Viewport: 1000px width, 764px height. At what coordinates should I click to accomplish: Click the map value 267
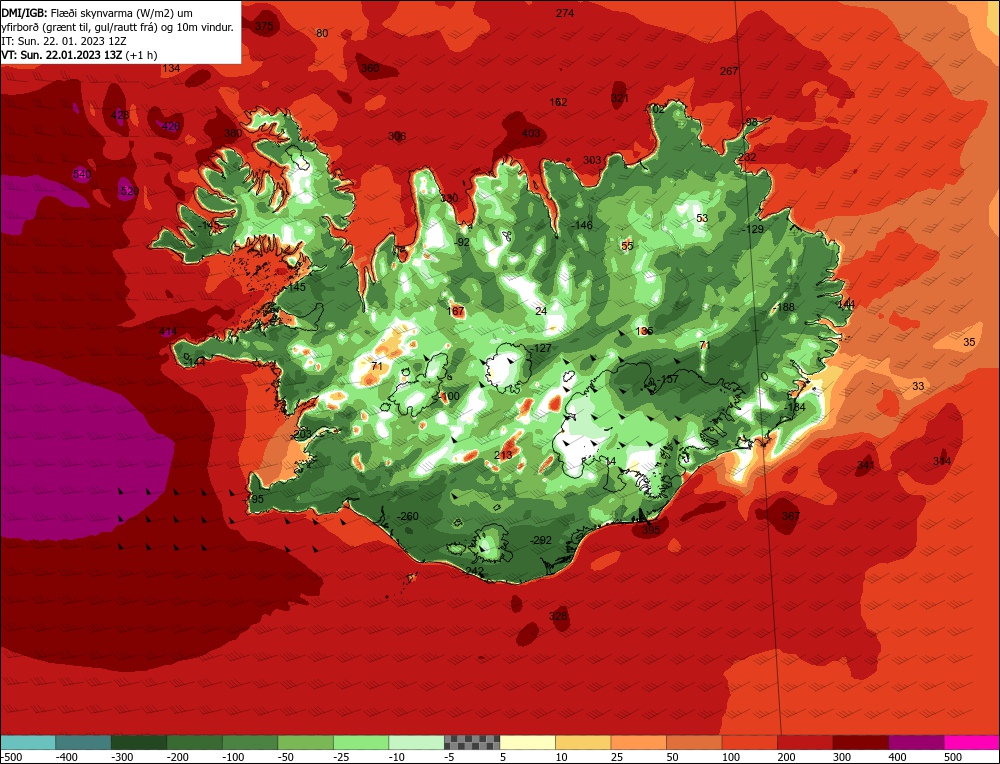tap(729, 71)
